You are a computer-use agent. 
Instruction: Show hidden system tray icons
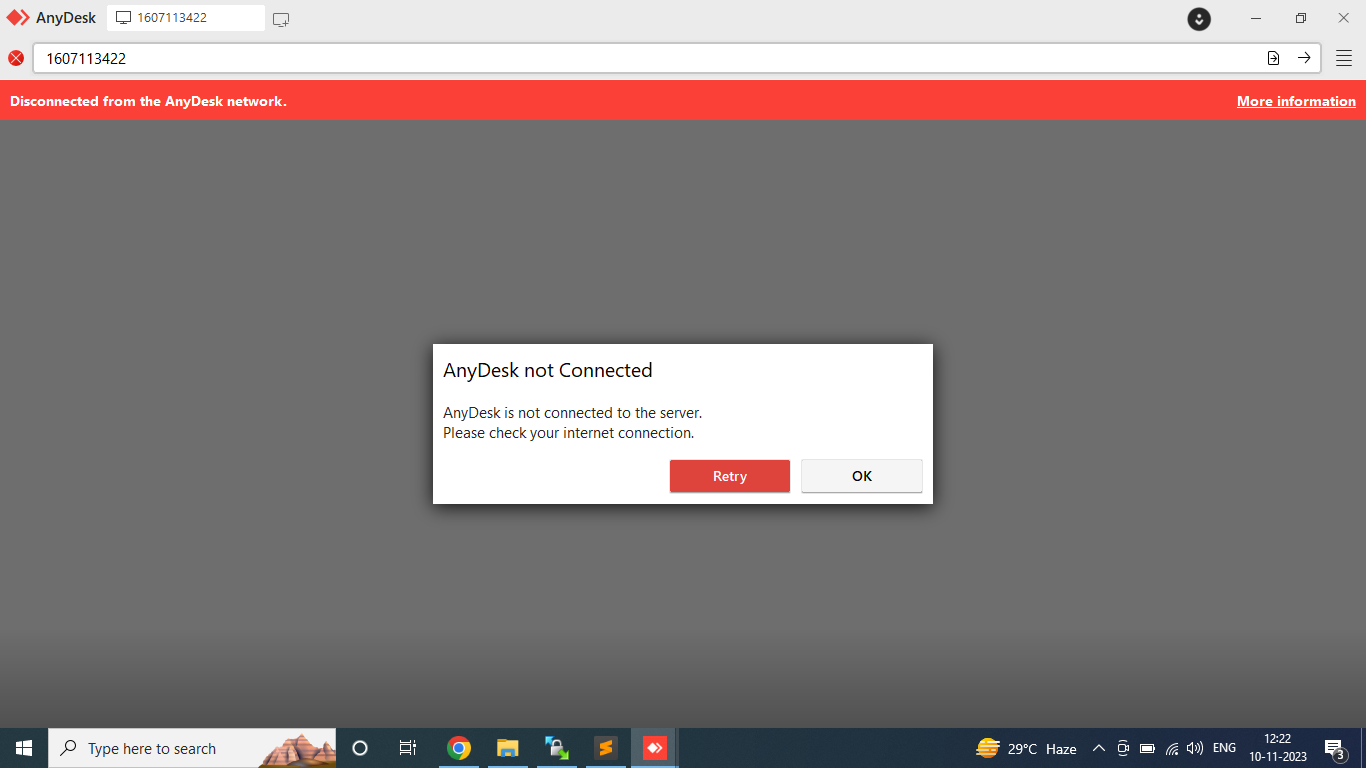1098,748
